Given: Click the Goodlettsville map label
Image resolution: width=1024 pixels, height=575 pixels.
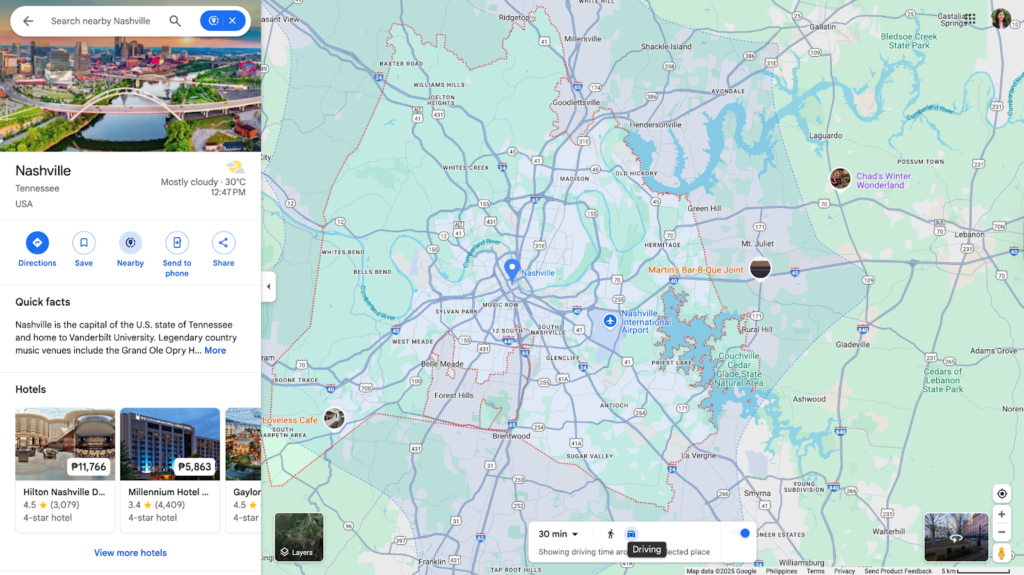Looking at the screenshot, I should (x=576, y=103).
